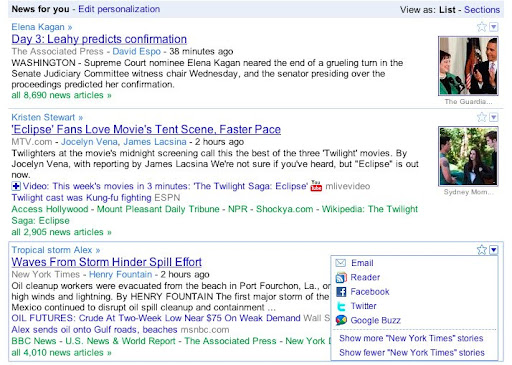Collapse the Tropical storm Alex share dropdown

(x=494, y=250)
